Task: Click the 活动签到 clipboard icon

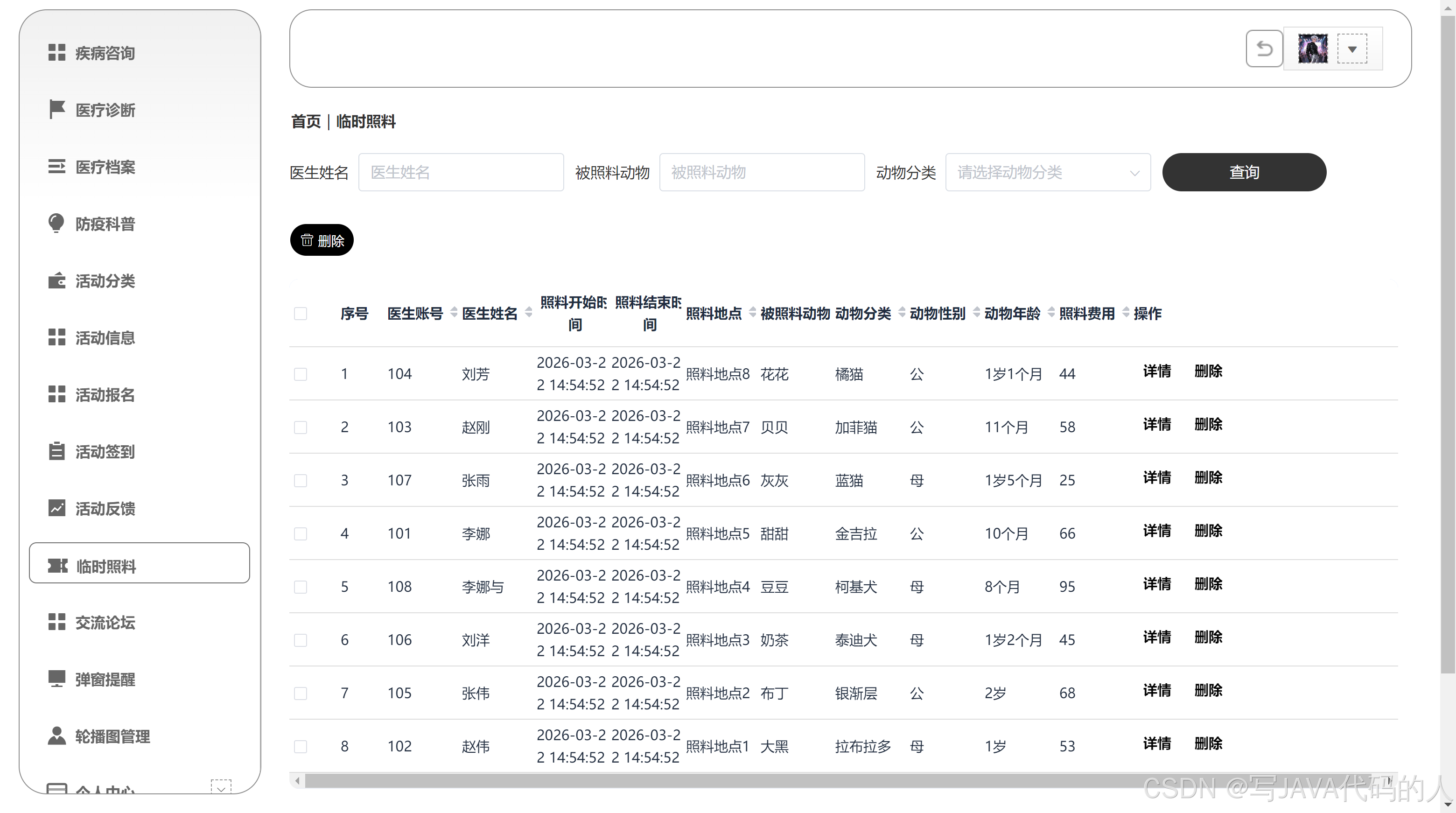Action: (x=56, y=451)
